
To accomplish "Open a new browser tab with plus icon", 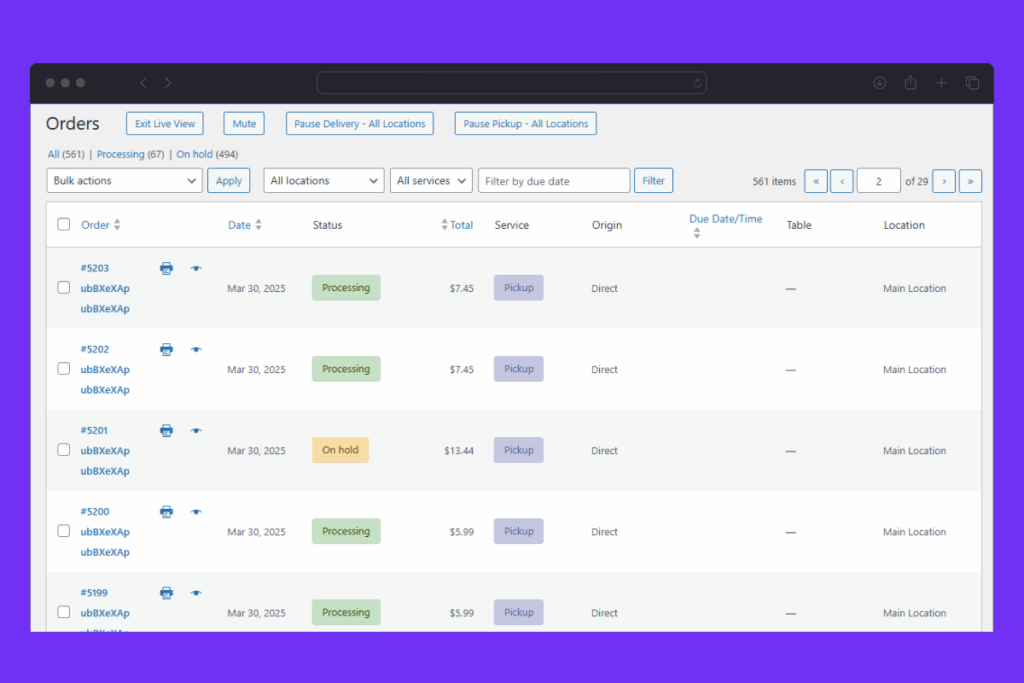I will (941, 83).
